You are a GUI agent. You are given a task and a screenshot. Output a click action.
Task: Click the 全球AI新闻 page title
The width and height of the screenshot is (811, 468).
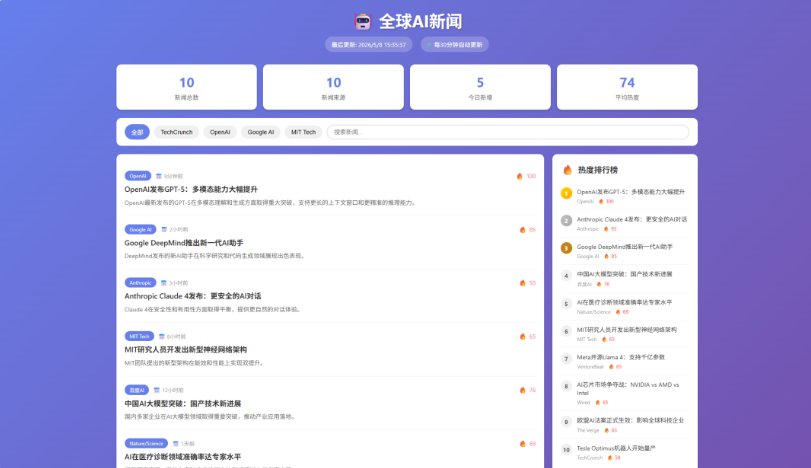tap(420, 21)
